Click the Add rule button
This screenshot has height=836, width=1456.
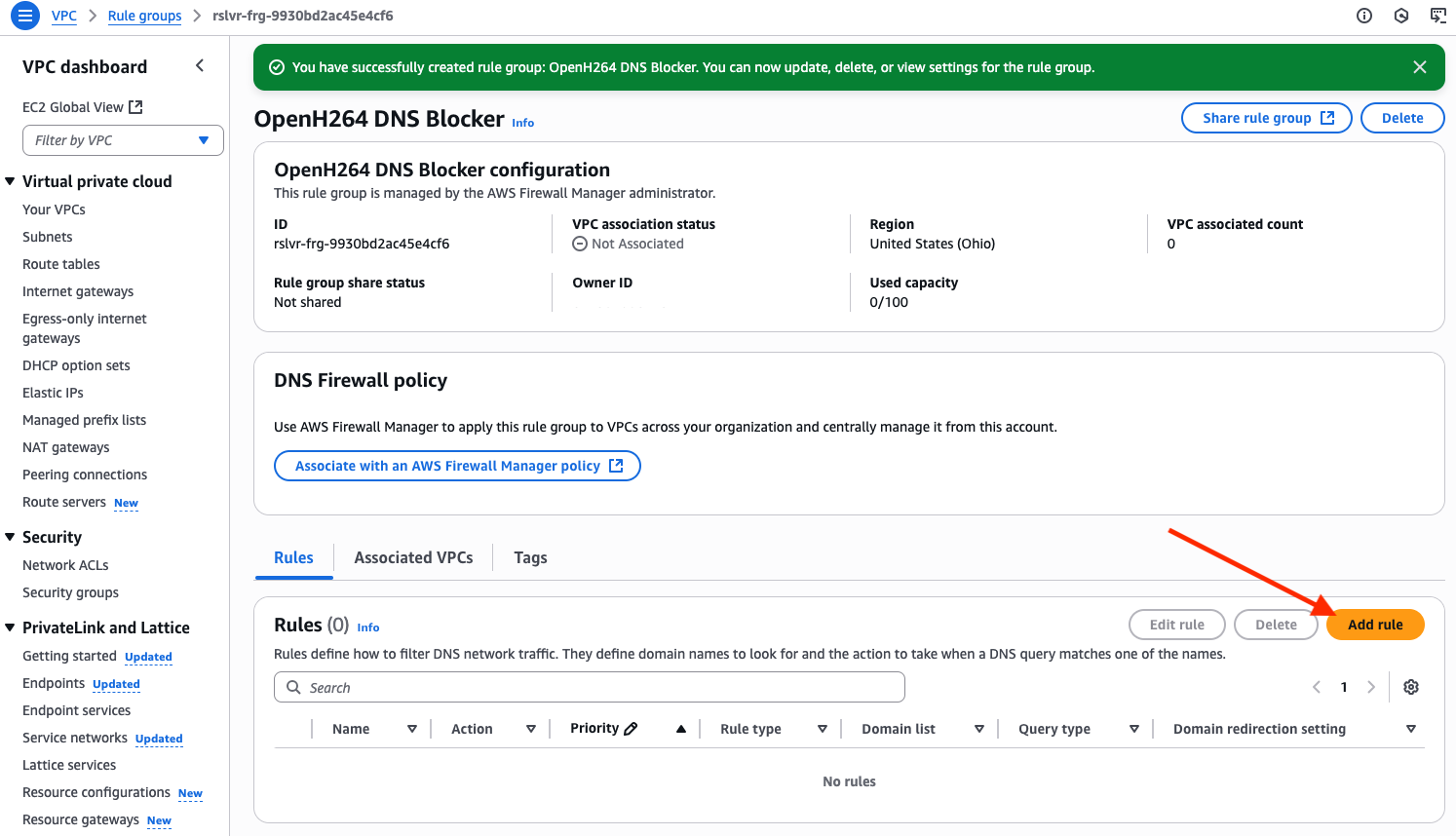pyautogui.click(x=1374, y=625)
